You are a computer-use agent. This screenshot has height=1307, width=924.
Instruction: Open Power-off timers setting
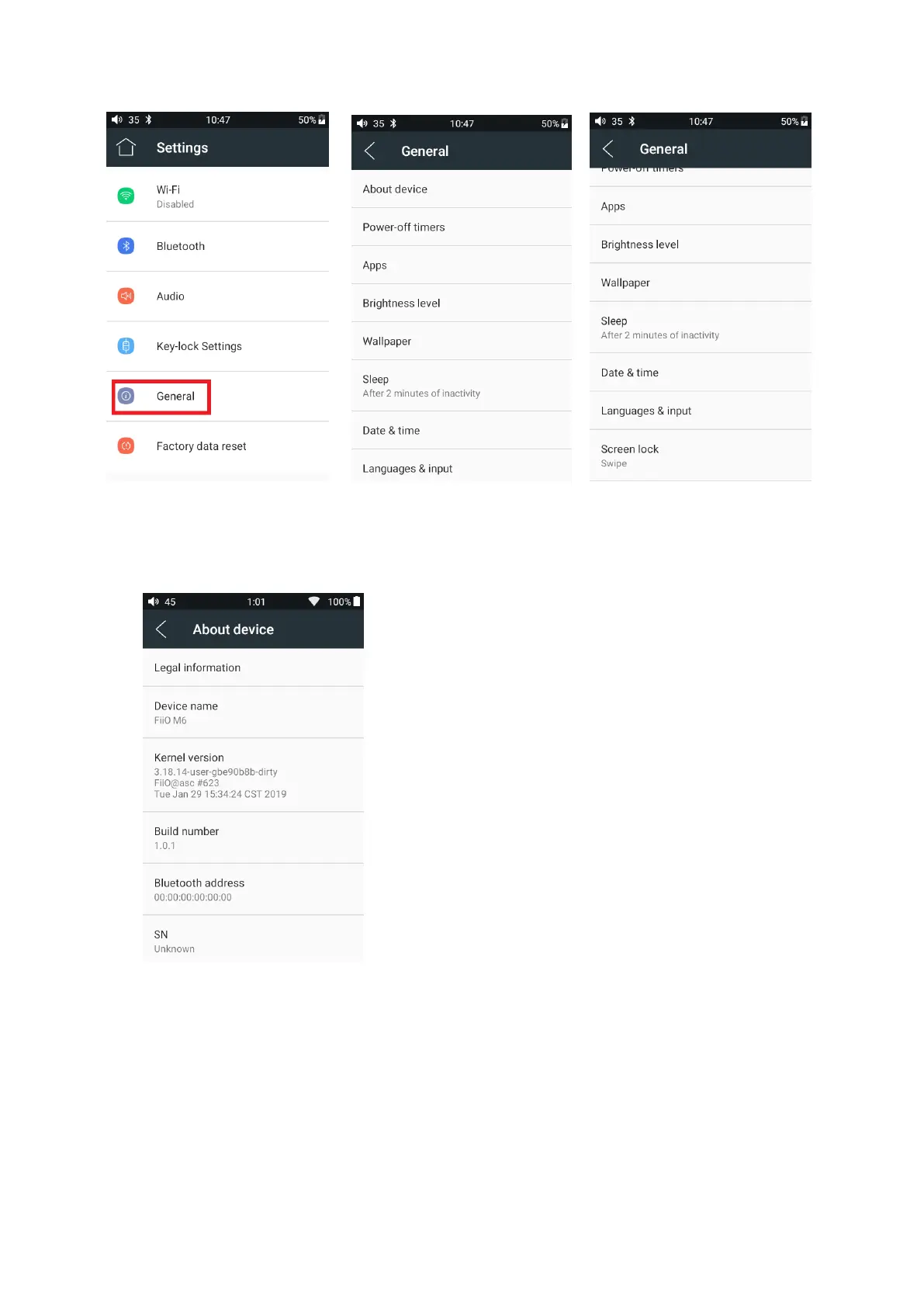click(x=403, y=227)
